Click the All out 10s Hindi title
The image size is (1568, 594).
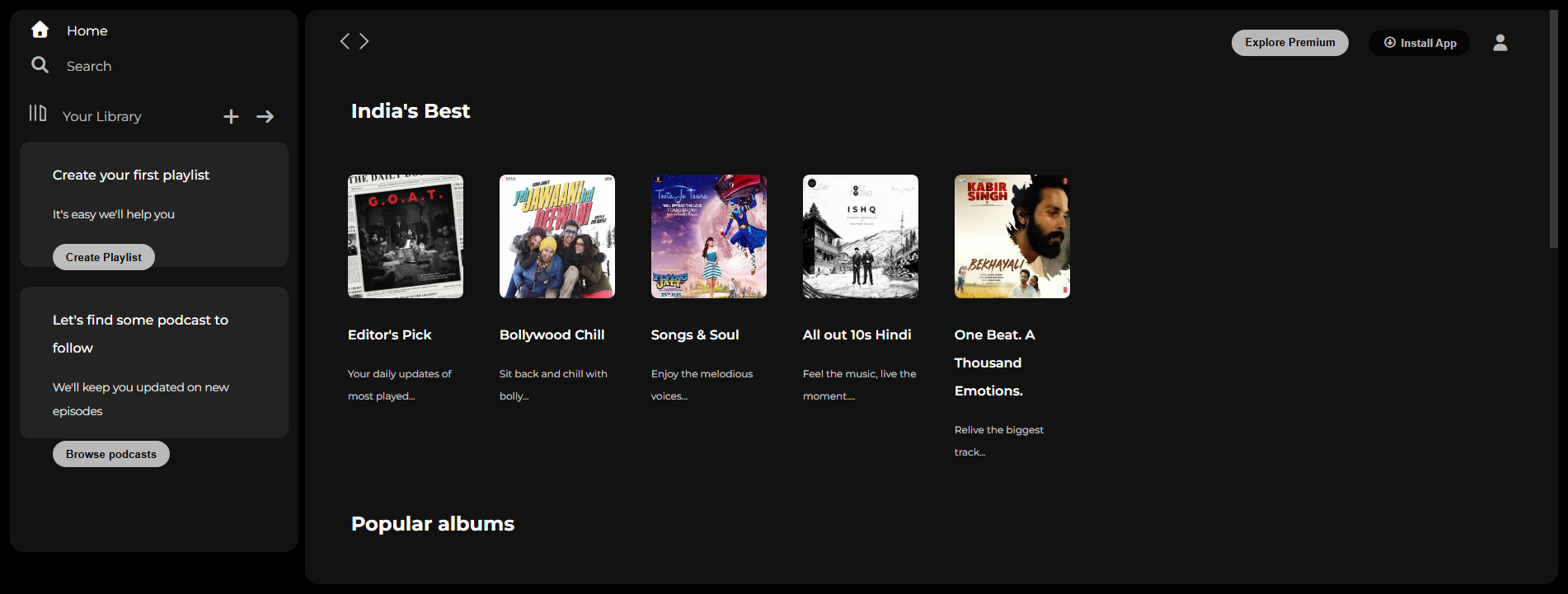tap(857, 334)
